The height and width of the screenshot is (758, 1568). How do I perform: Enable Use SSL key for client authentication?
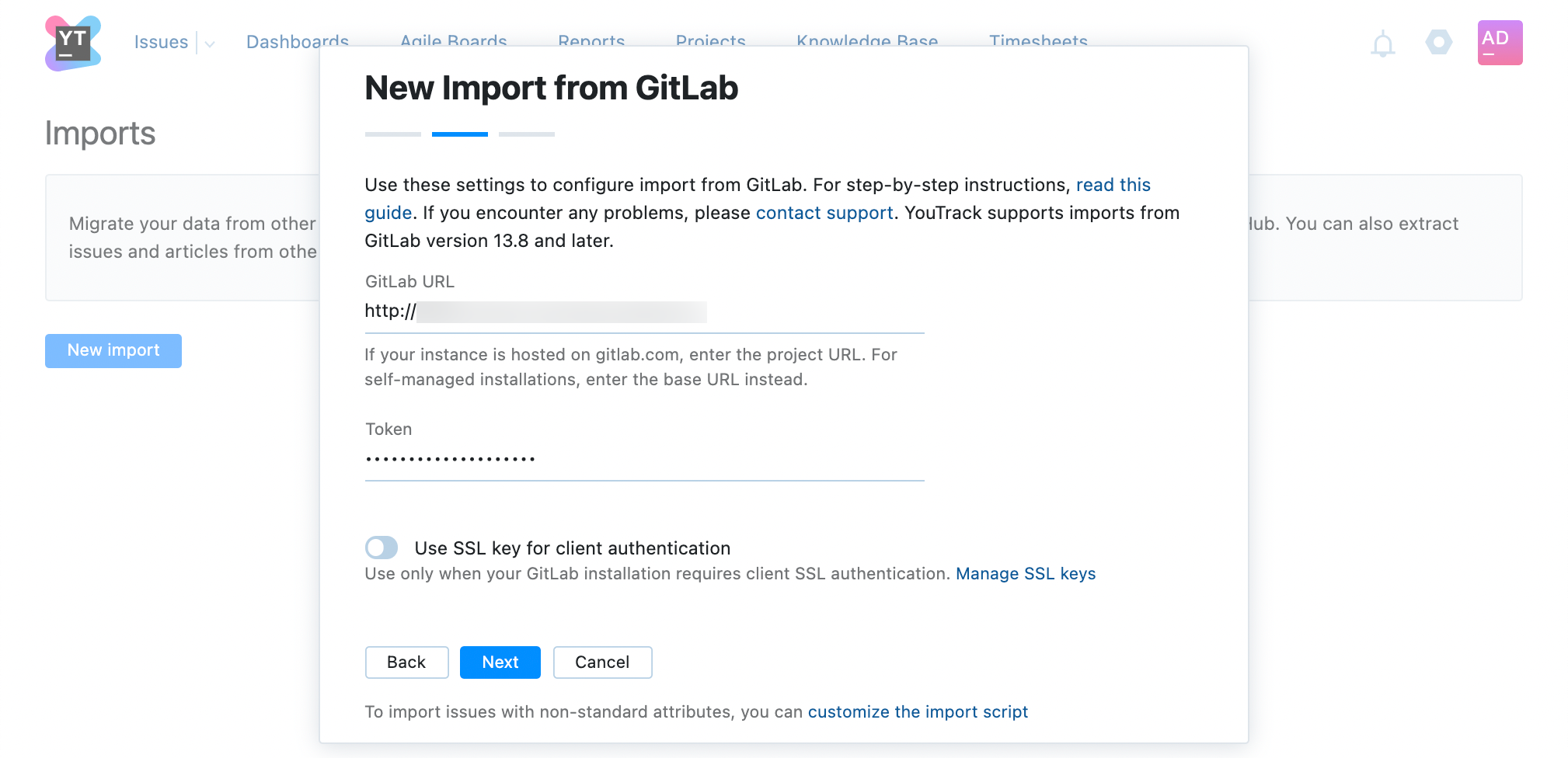click(x=381, y=548)
